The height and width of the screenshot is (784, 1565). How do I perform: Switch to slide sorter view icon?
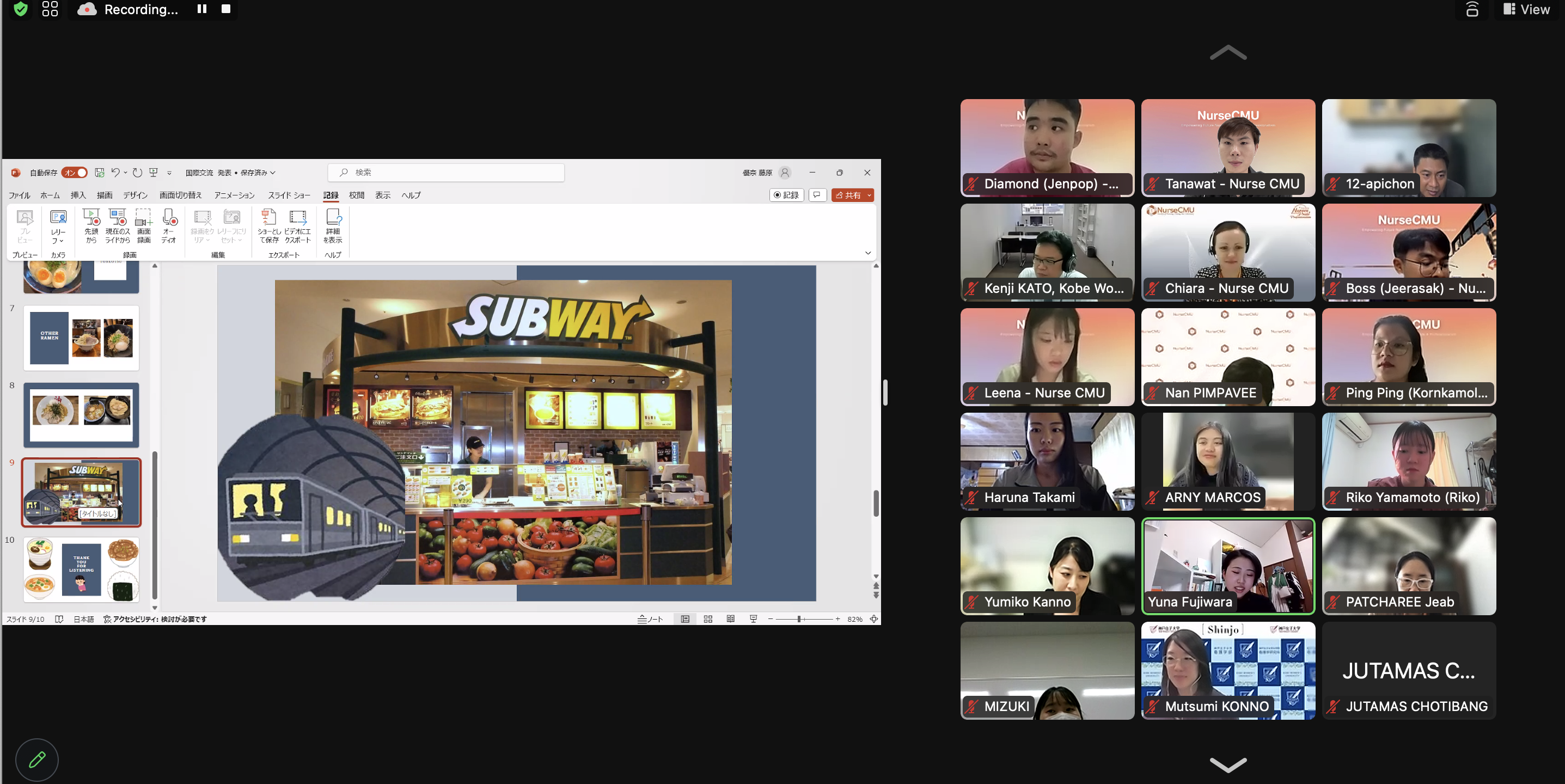coord(708,619)
